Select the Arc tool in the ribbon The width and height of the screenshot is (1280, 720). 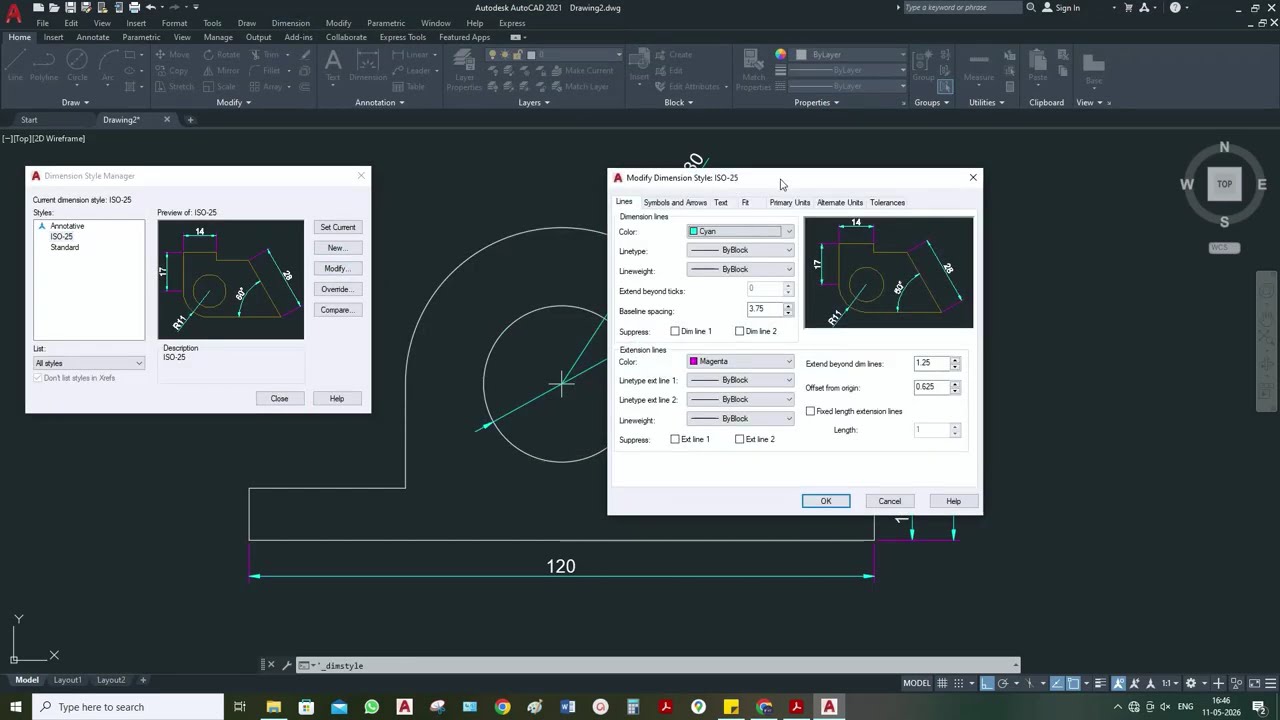pos(107,65)
